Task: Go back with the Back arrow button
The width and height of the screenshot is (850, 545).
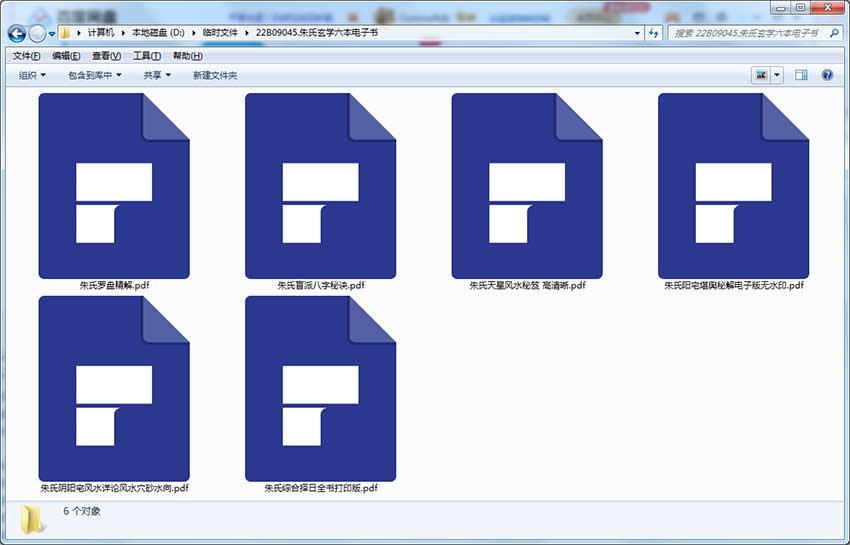Action: (x=17, y=34)
